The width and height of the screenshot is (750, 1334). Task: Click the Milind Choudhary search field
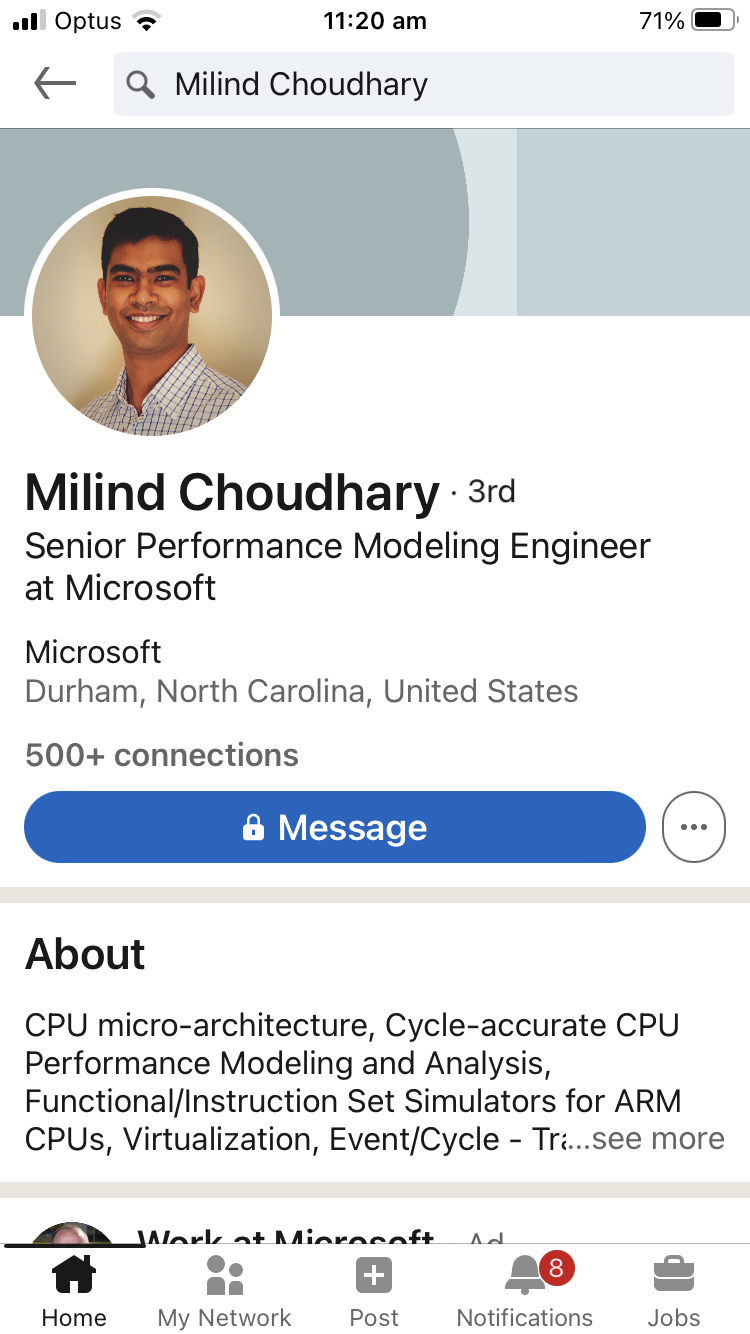click(424, 84)
